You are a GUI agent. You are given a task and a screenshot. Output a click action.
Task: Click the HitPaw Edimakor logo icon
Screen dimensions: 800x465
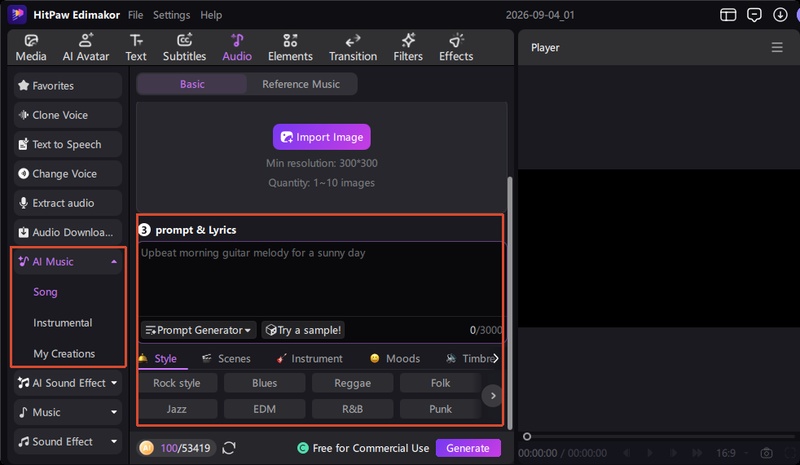point(17,14)
